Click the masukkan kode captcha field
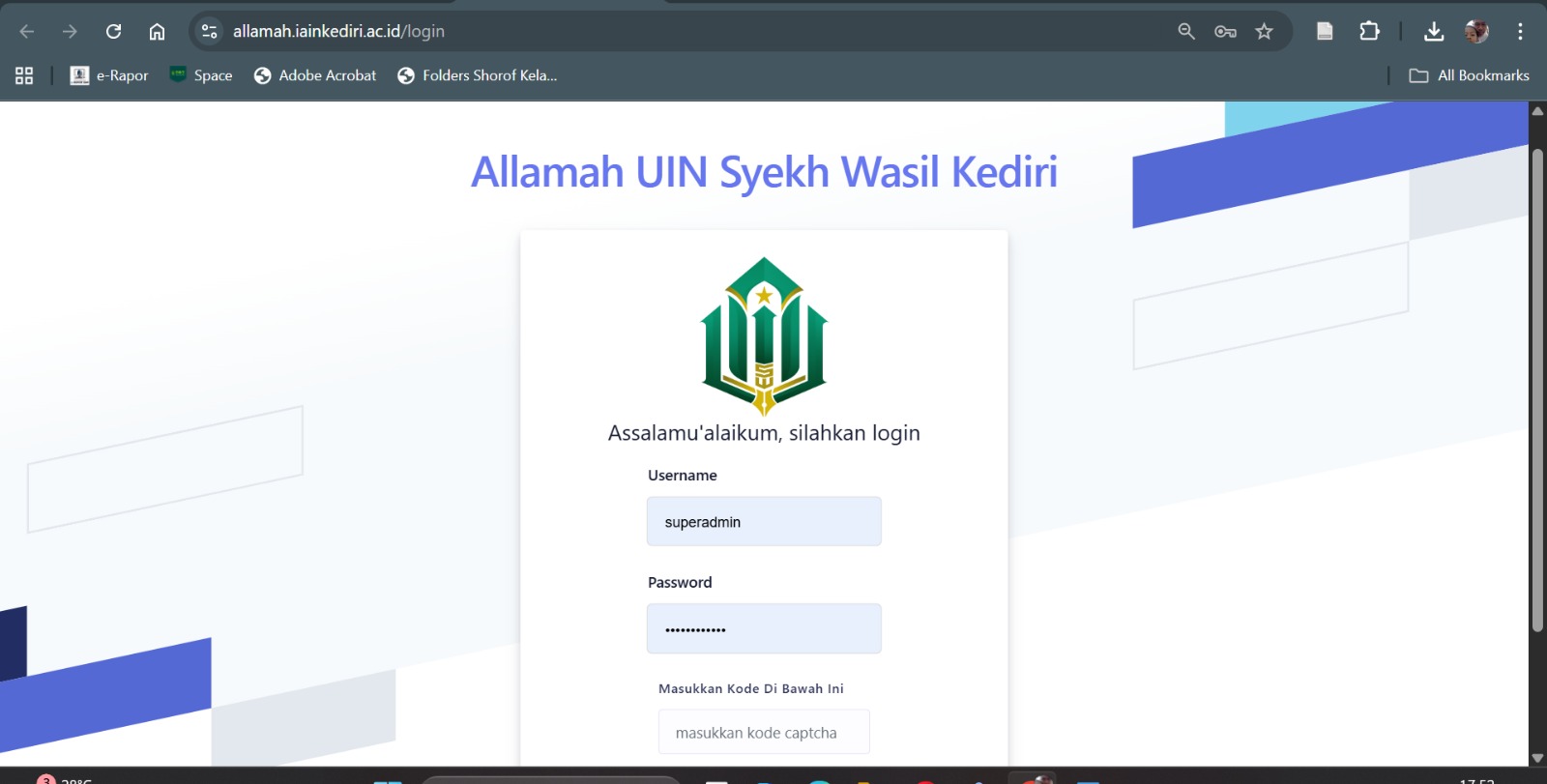The width and height of the screenshot is (1547, 784). [x=764, y=733]
